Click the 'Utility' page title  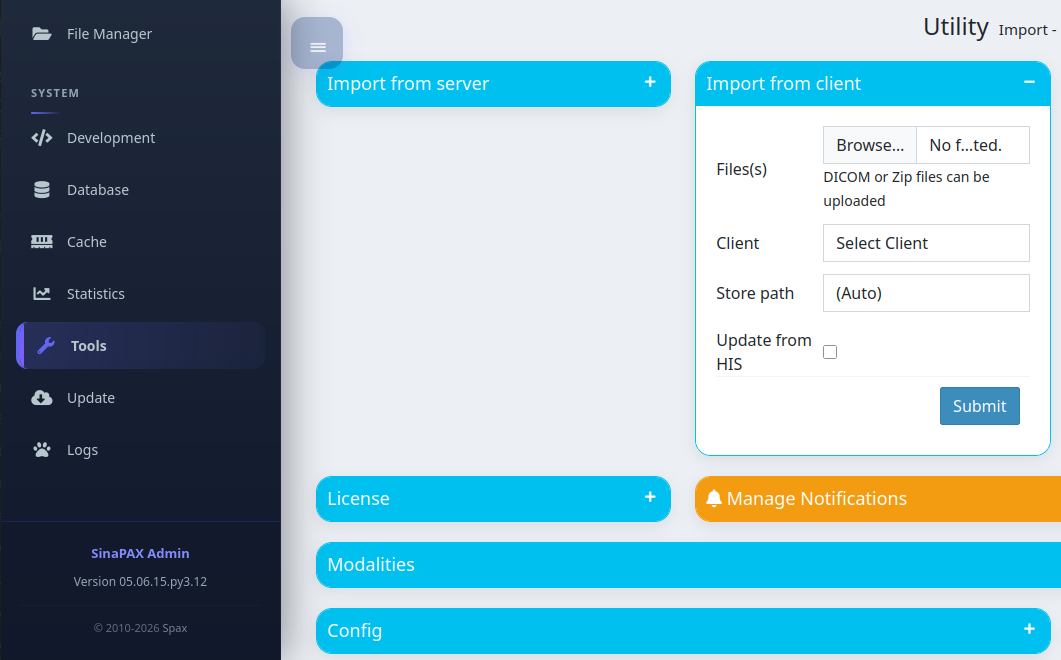(955, 27)
